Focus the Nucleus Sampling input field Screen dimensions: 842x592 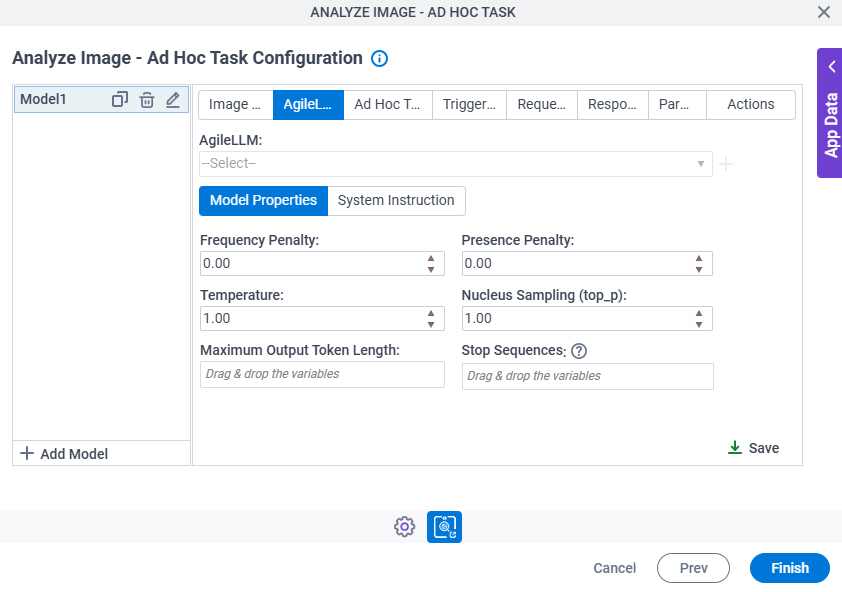(x=587, y=319)
